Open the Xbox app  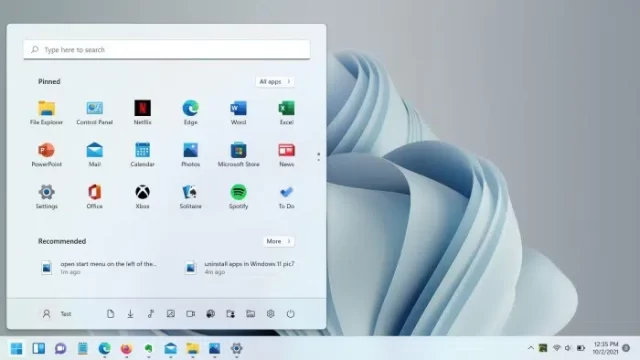click(142, 196)
